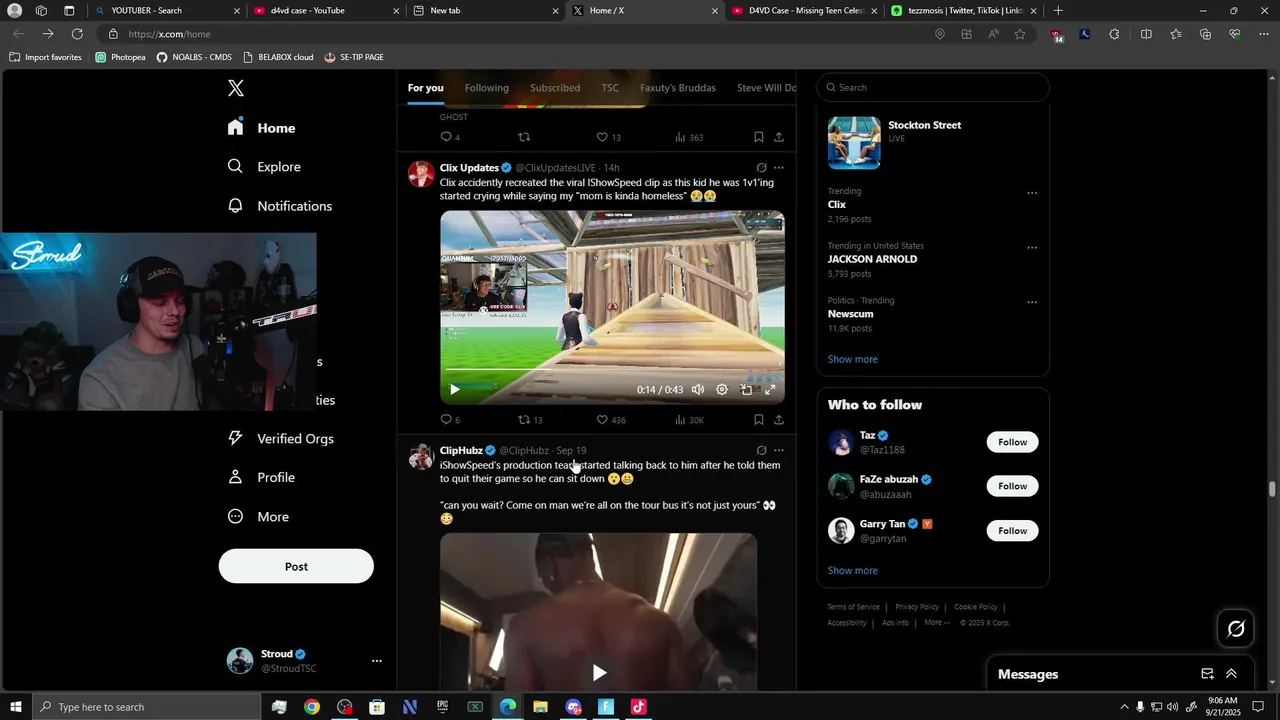Like the Clix Updates post
Viewport: 1280px width, 720px height.
tap(610, 420)
